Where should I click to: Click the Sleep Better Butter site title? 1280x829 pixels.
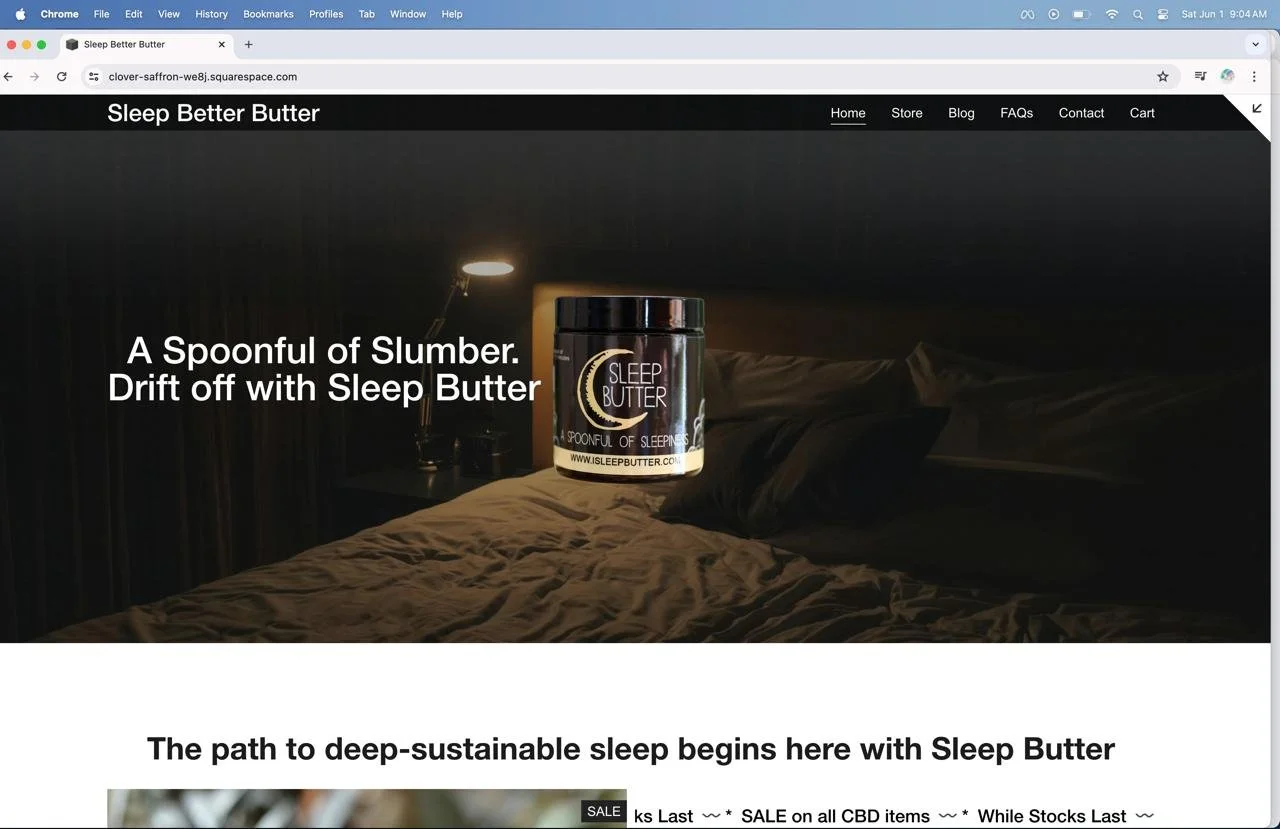[213, 113]
